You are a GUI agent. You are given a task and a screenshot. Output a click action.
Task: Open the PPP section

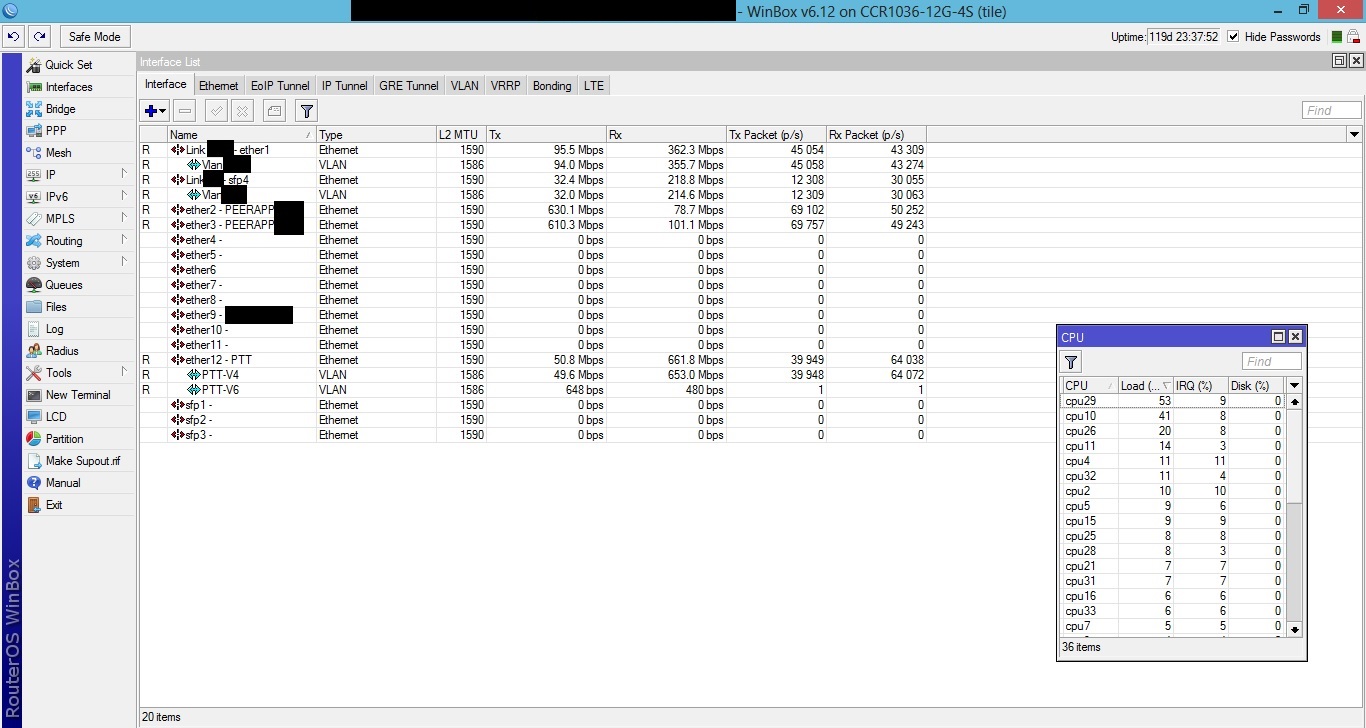click(x=56, y=131)
